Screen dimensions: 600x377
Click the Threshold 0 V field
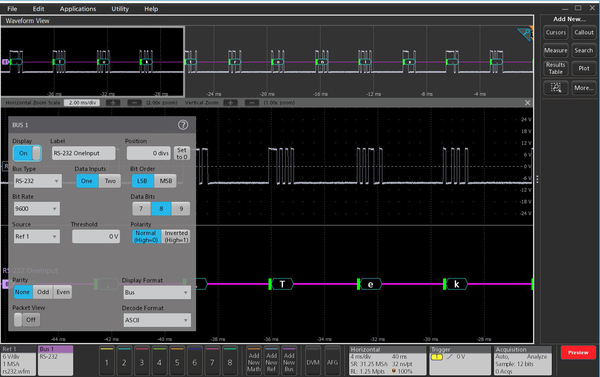point(96,237)
